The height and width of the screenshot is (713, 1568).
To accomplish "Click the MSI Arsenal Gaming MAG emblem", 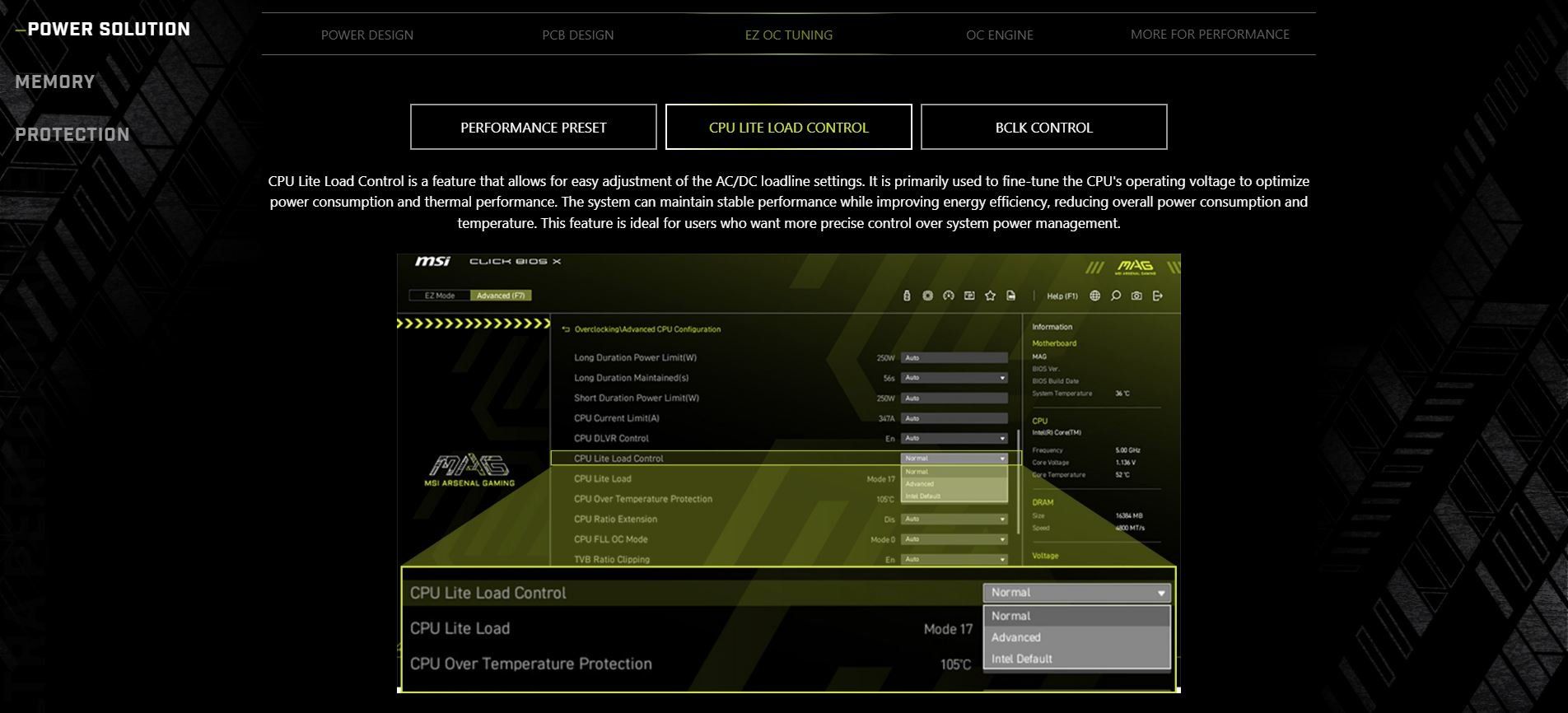I will coord(469,470).
